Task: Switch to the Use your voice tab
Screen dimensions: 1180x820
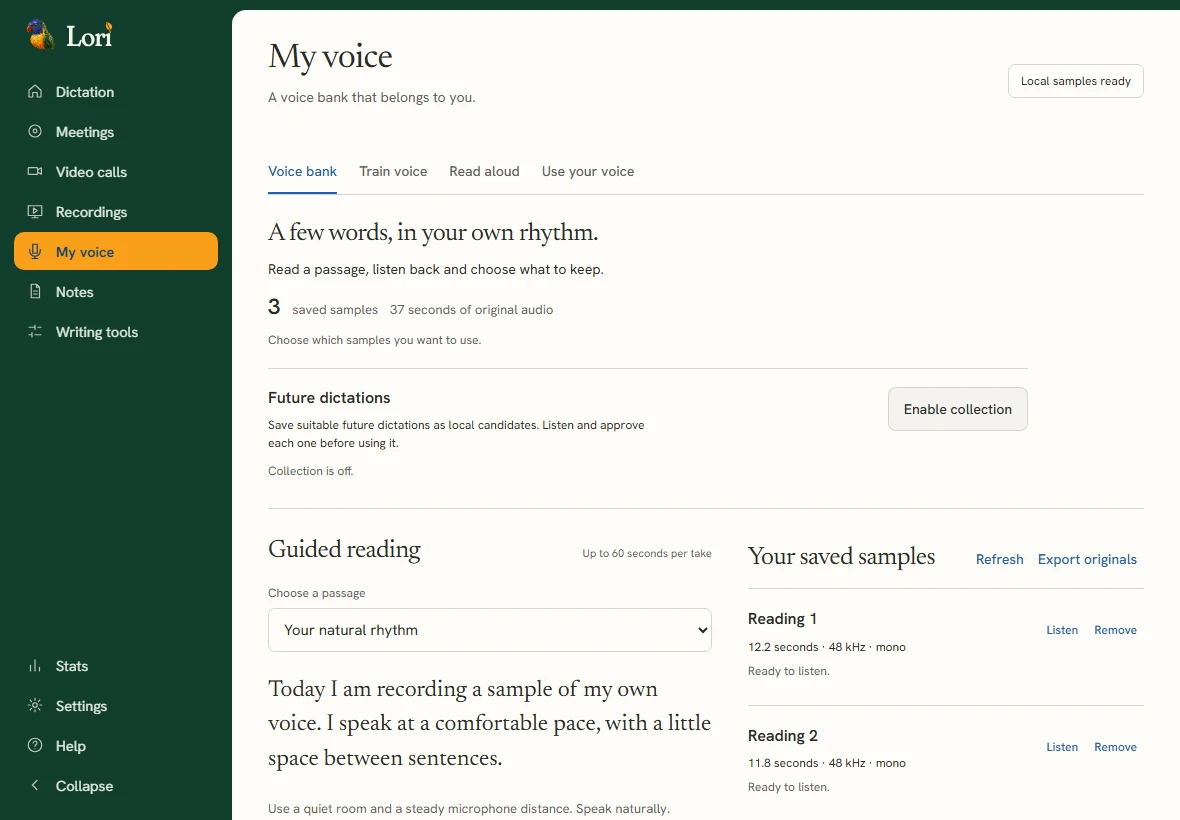Action: [588, 172]
